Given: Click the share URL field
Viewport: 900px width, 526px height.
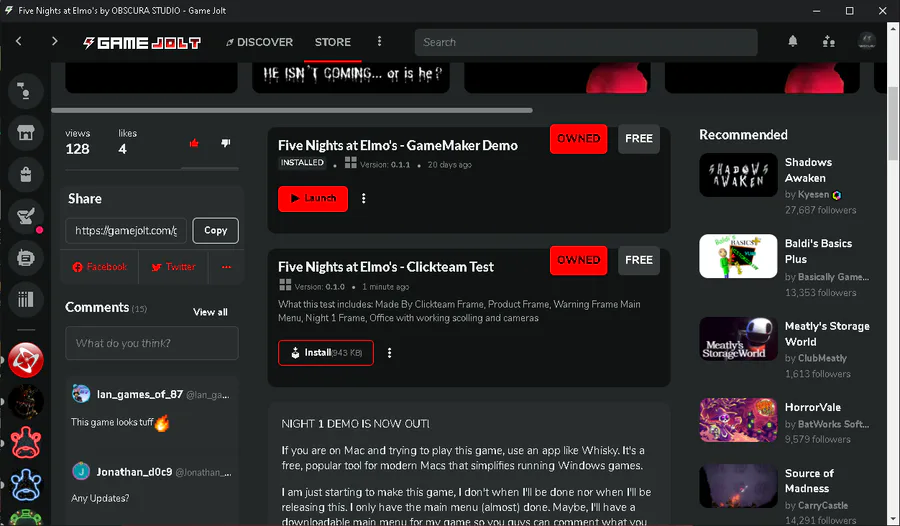Looking at the screenshot, I should (126, 230).
